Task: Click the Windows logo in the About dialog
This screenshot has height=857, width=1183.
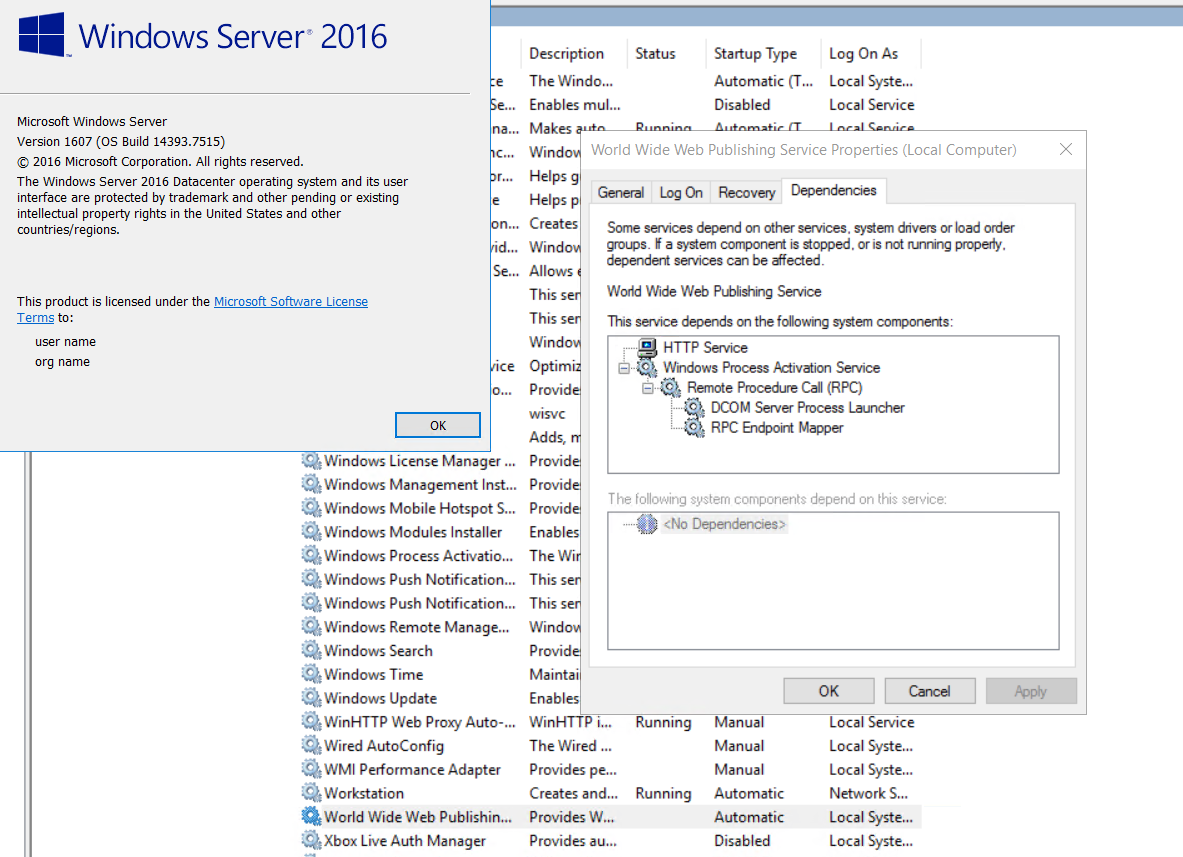Action: pos(41,35)
